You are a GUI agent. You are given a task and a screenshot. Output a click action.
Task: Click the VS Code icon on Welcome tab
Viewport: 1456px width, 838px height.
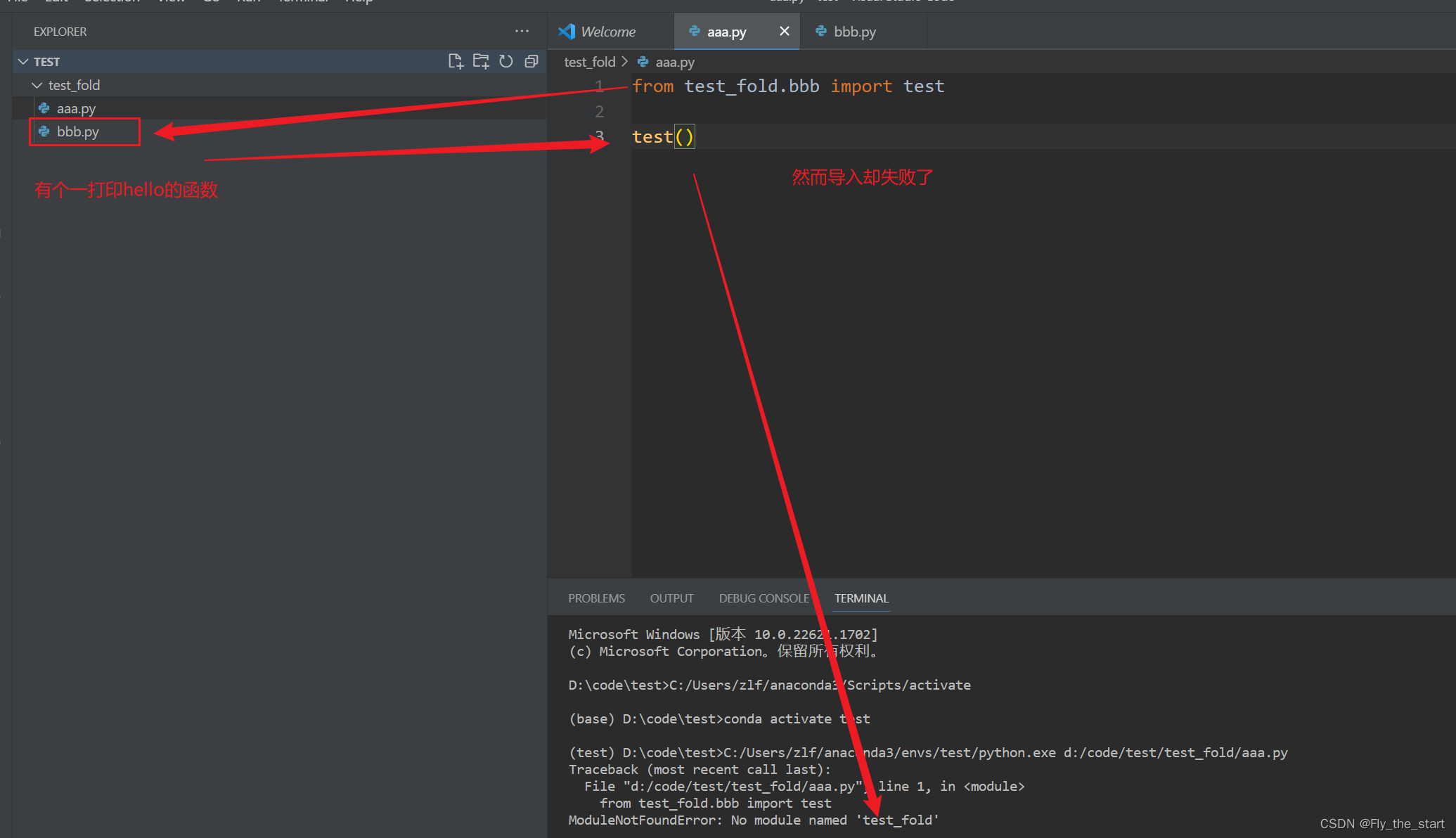[x=567, y=32]
